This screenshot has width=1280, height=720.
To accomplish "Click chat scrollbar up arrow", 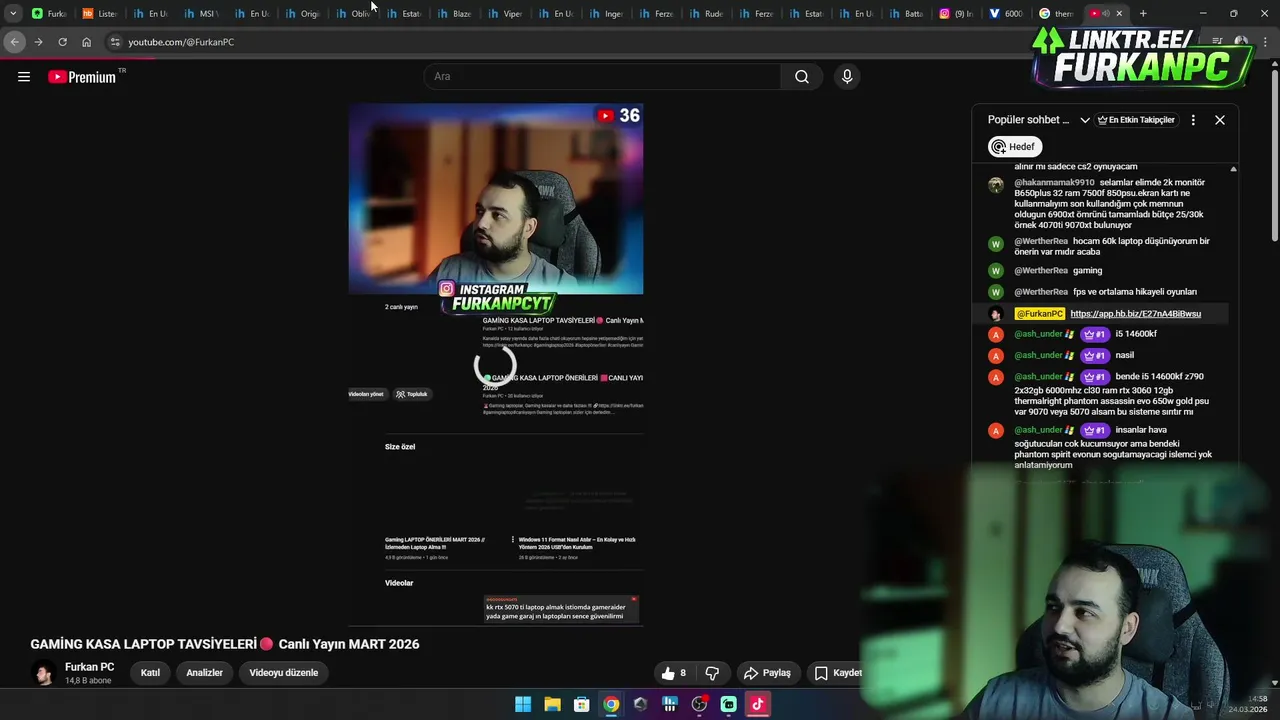I will point(1233,169).
